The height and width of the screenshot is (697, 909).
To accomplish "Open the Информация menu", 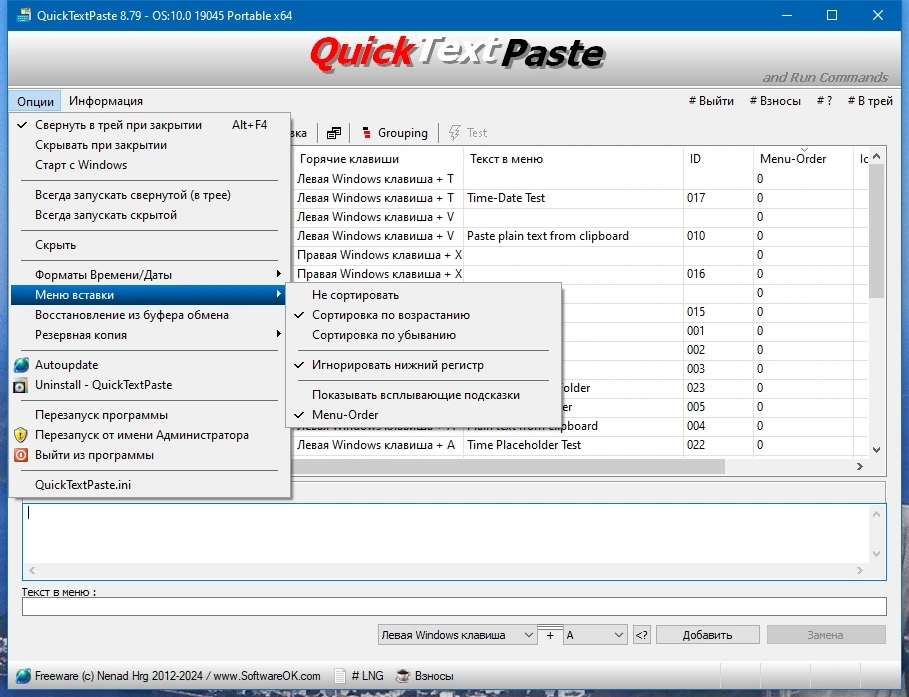I will click(106, 101).
